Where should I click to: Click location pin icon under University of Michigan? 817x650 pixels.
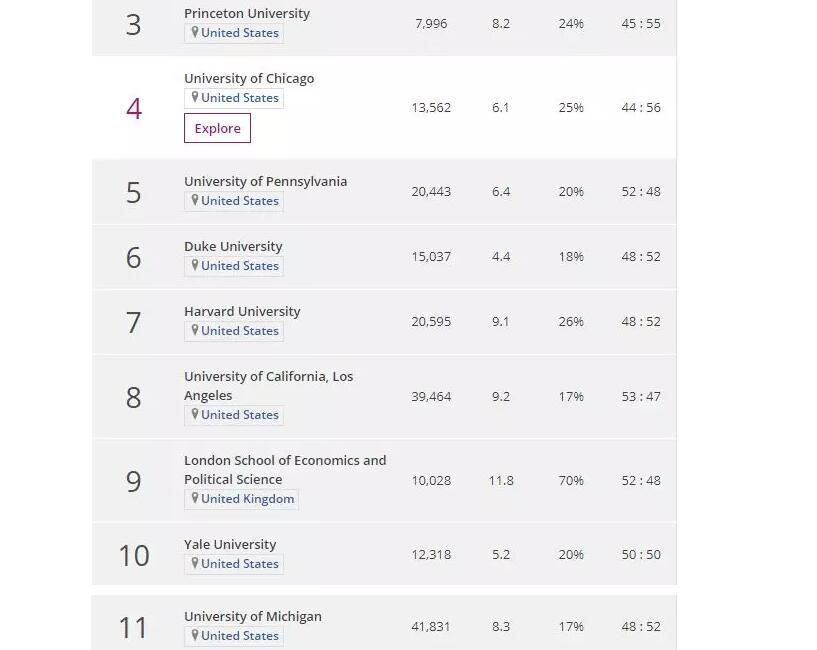[195, 636]
